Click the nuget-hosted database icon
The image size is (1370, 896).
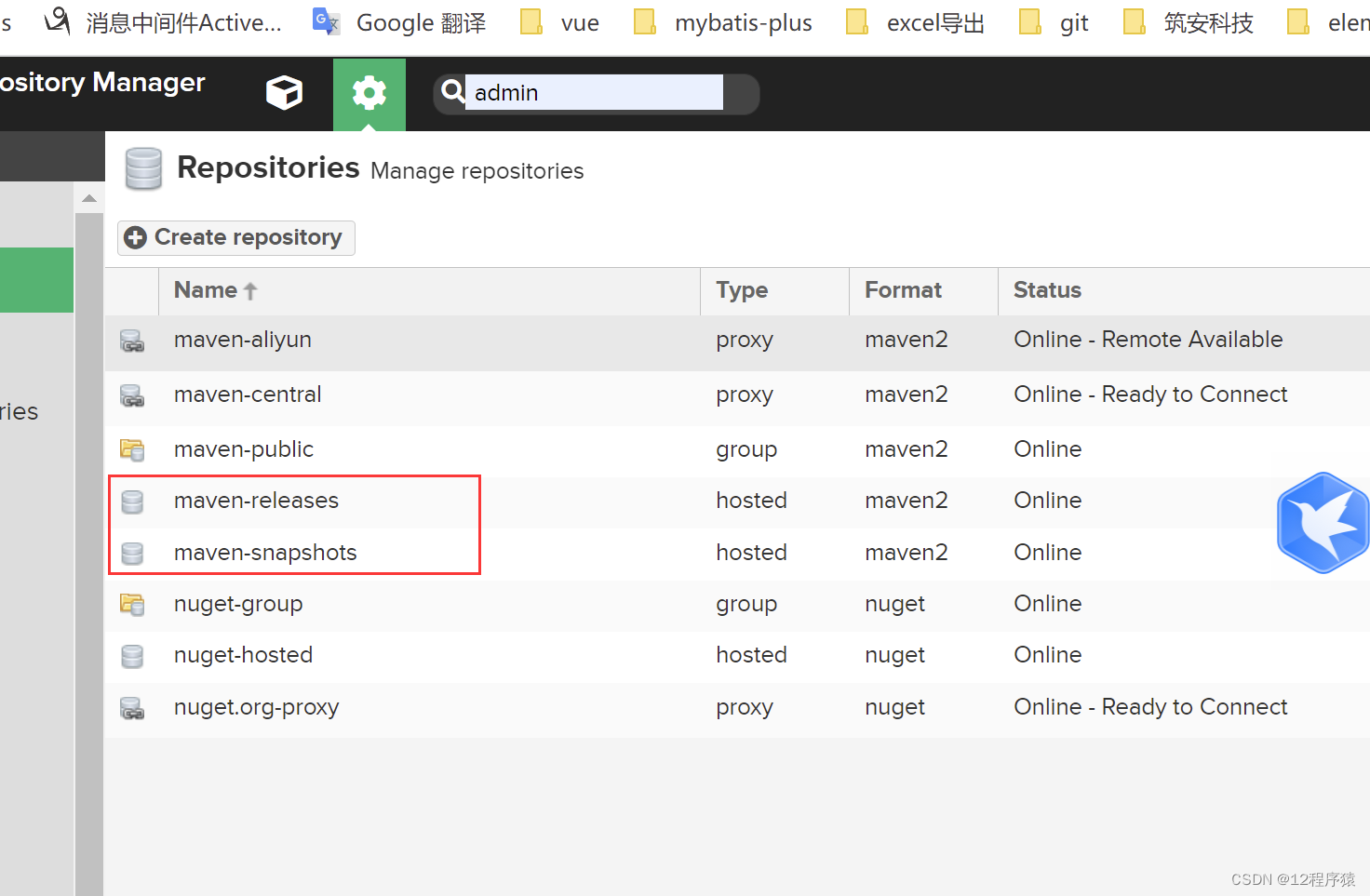coord(132,657)
